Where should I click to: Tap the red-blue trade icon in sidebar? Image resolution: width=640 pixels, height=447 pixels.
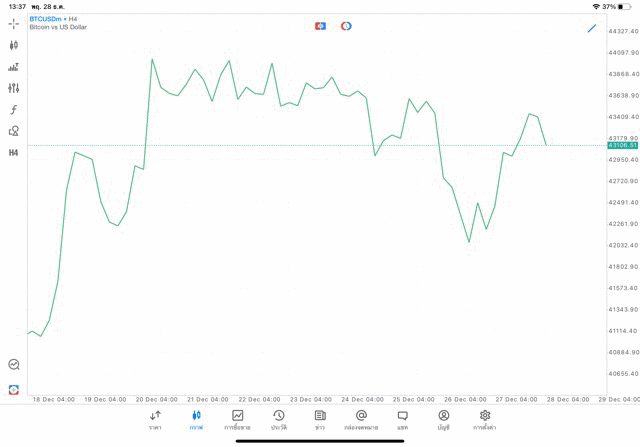coord(14,389)
